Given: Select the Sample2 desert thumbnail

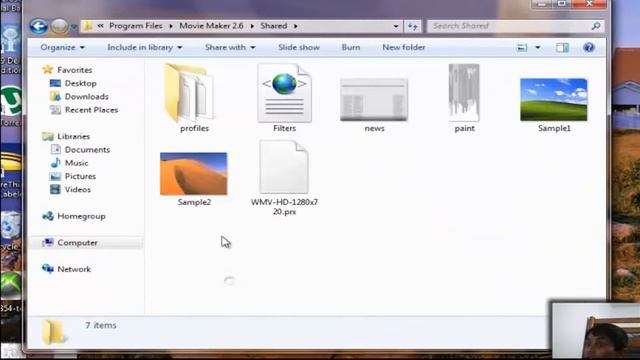Looking at the screenshot, I should [194, 174].
